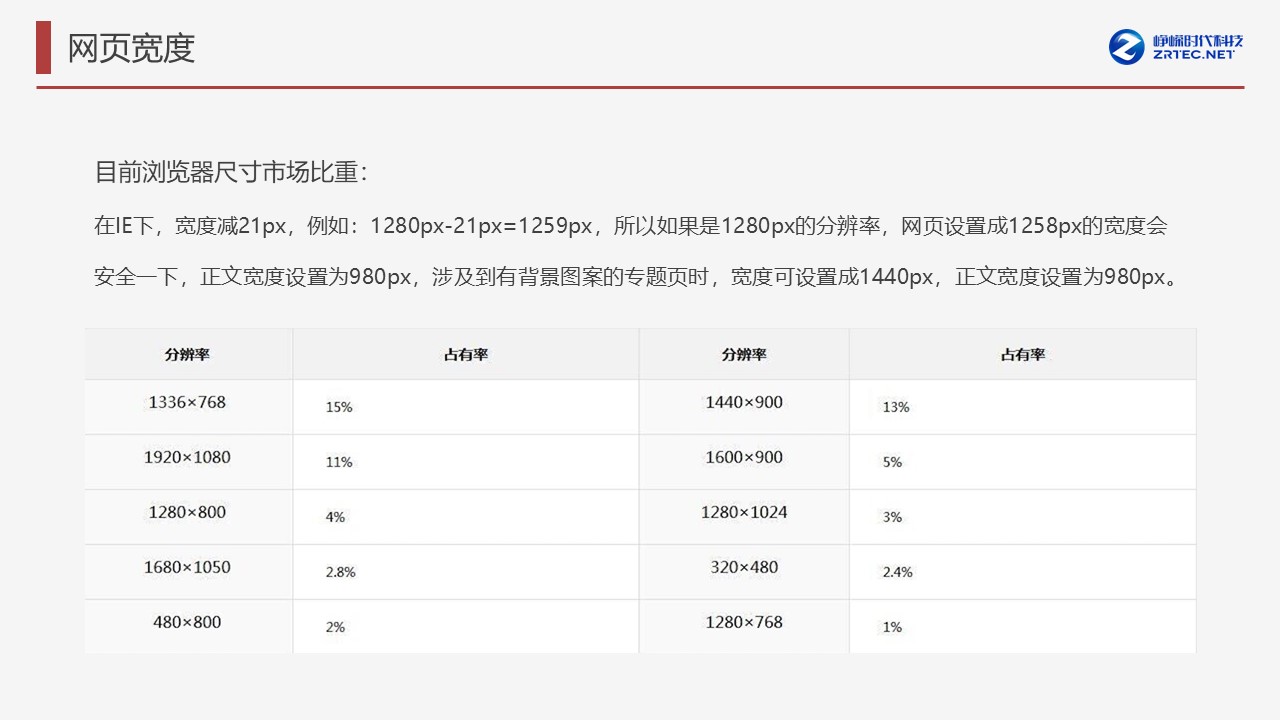Select the heading 目前浏览器尺寸市场比重
Viewport: 1280px width, 720px height.
pos(231,172)
